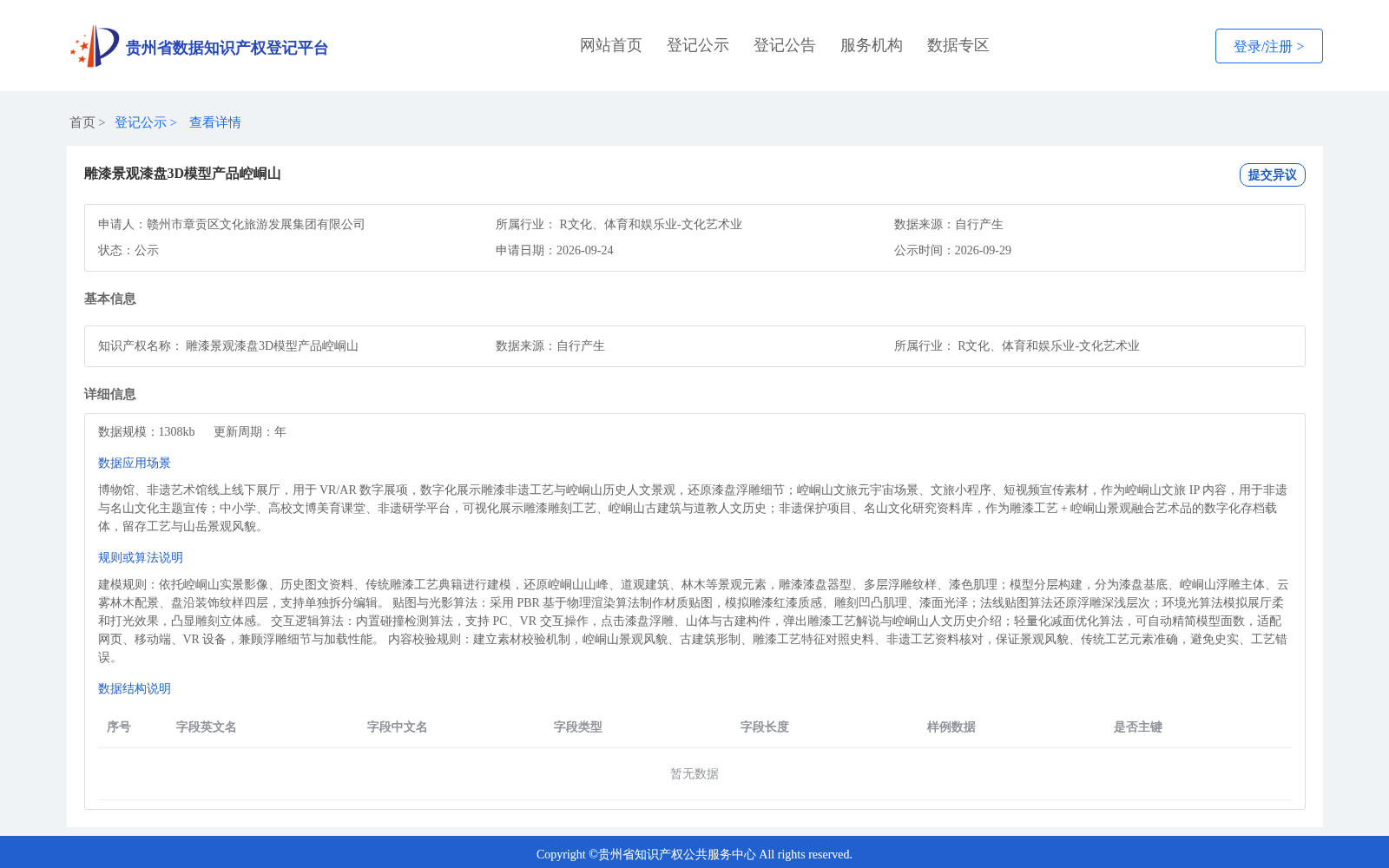
Task: Click the 数据应用场景 heading
Action: pyautogui.click(x=135, y=463)
